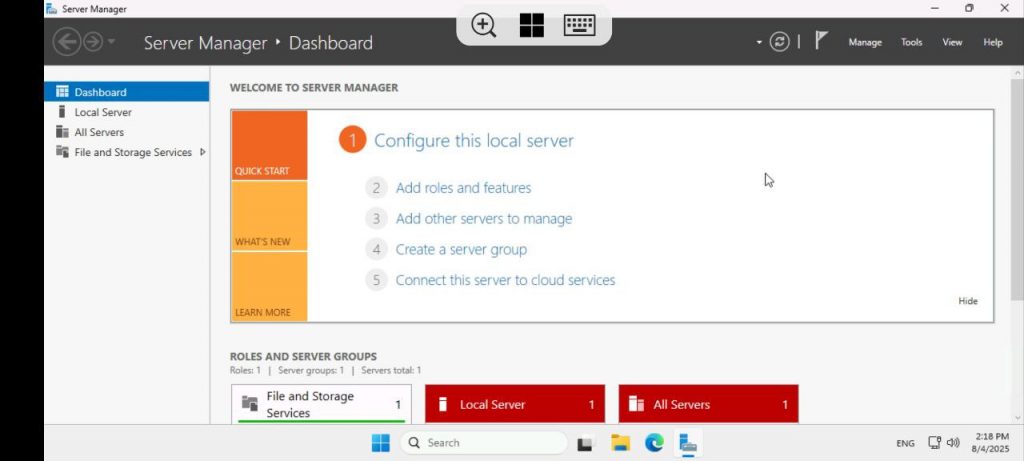Click the Local Server icon in sidebar

pyautogui.click(x=62, y=112)
